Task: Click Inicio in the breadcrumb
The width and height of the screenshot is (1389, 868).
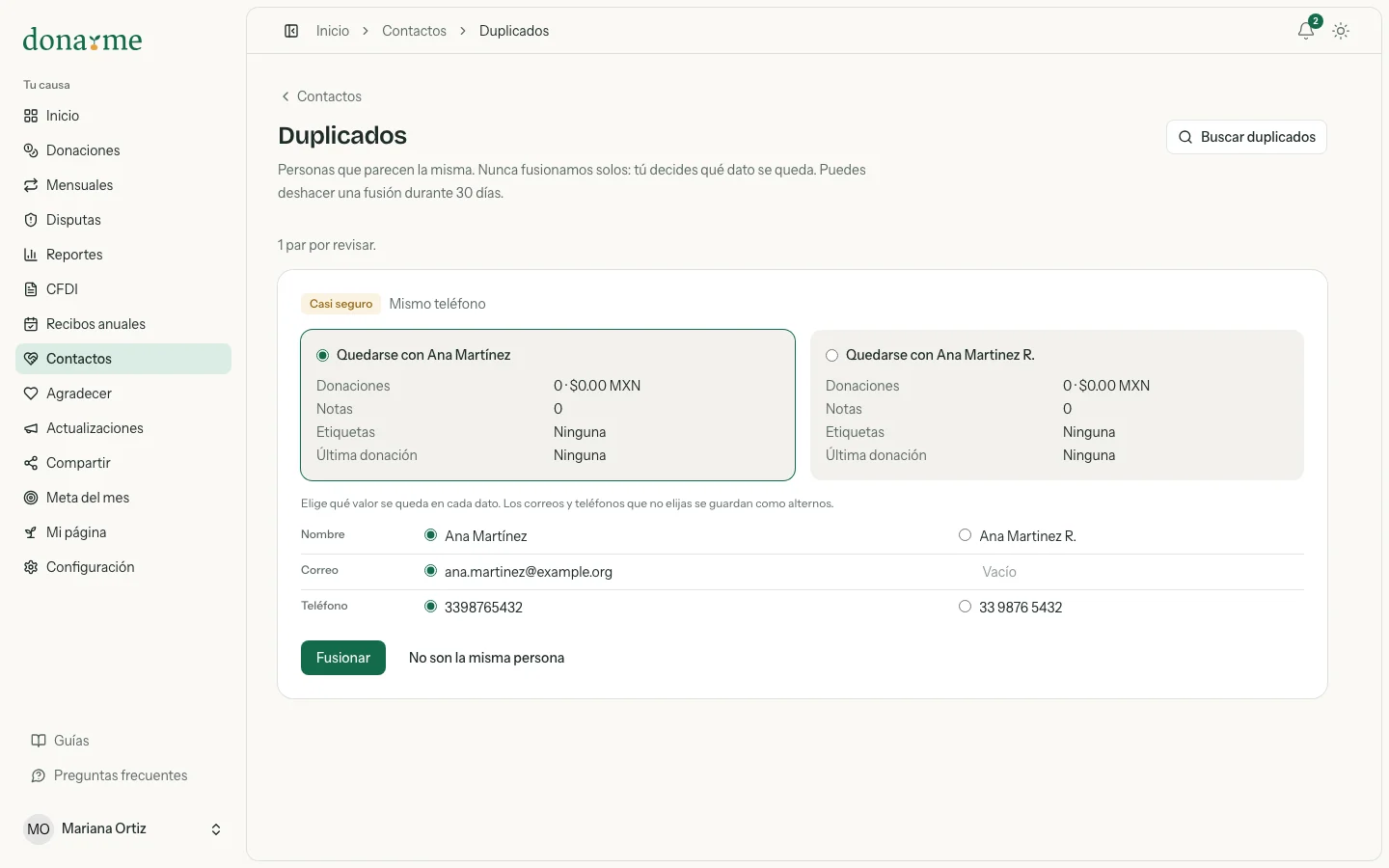Action: pyautogui.click(x=333, y=31)
